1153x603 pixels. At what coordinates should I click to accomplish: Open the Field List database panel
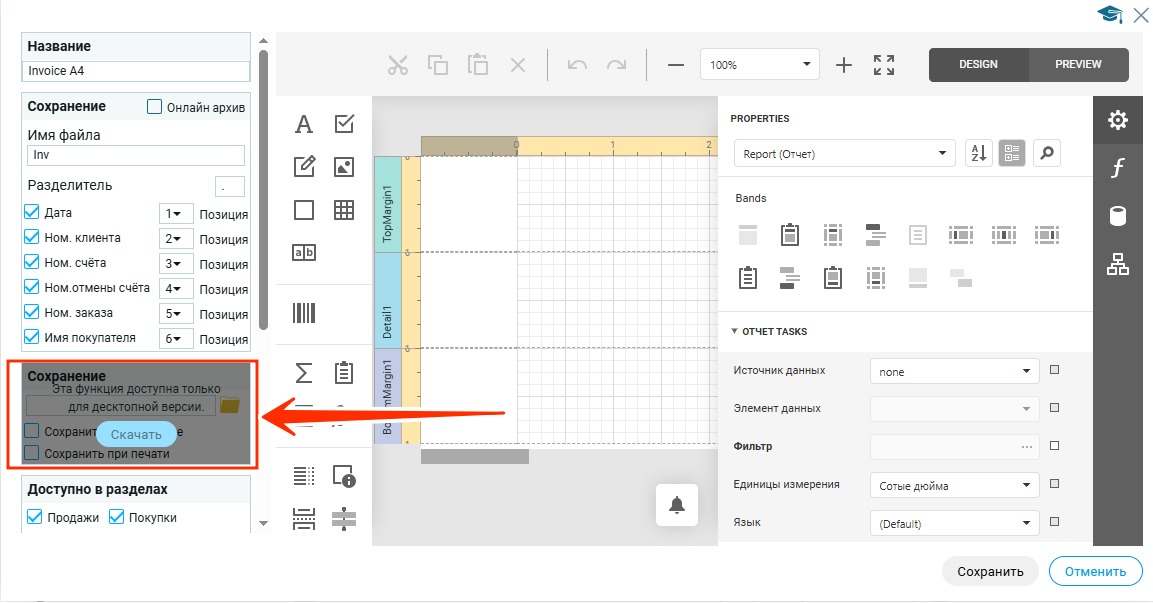(1118, 216)
